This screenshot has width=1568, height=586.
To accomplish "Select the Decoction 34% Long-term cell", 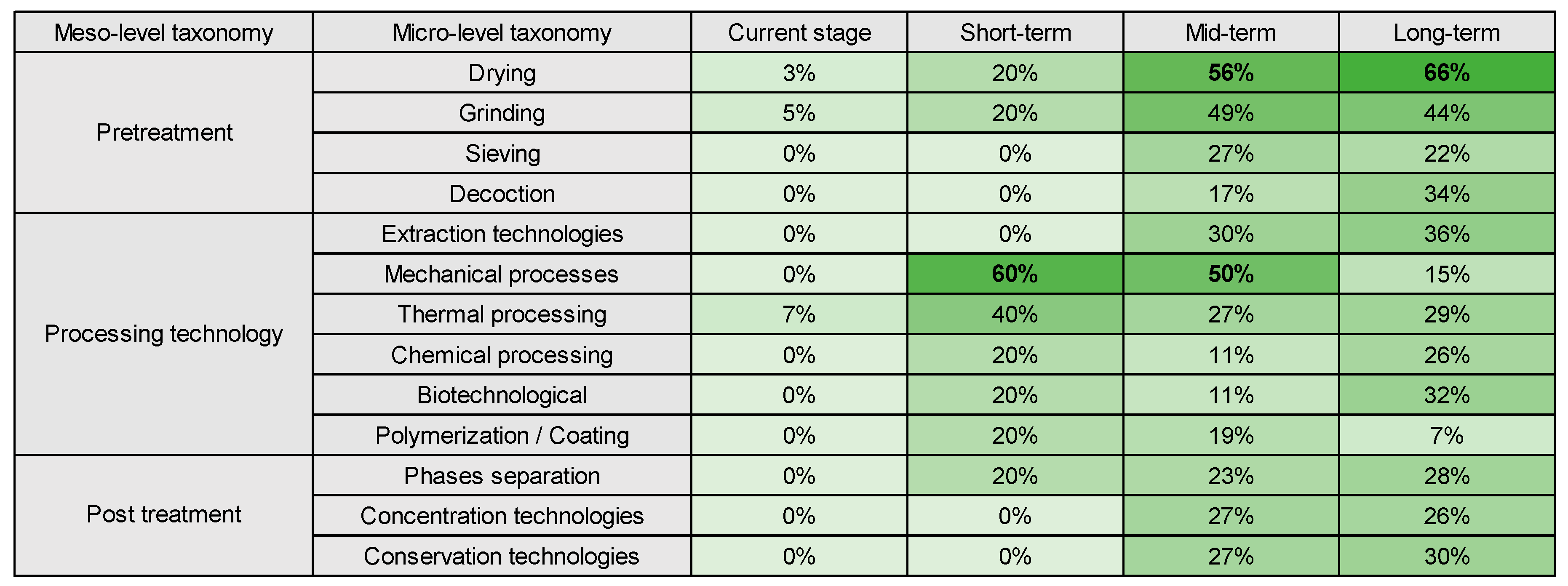I will (x=1446, y=194).
